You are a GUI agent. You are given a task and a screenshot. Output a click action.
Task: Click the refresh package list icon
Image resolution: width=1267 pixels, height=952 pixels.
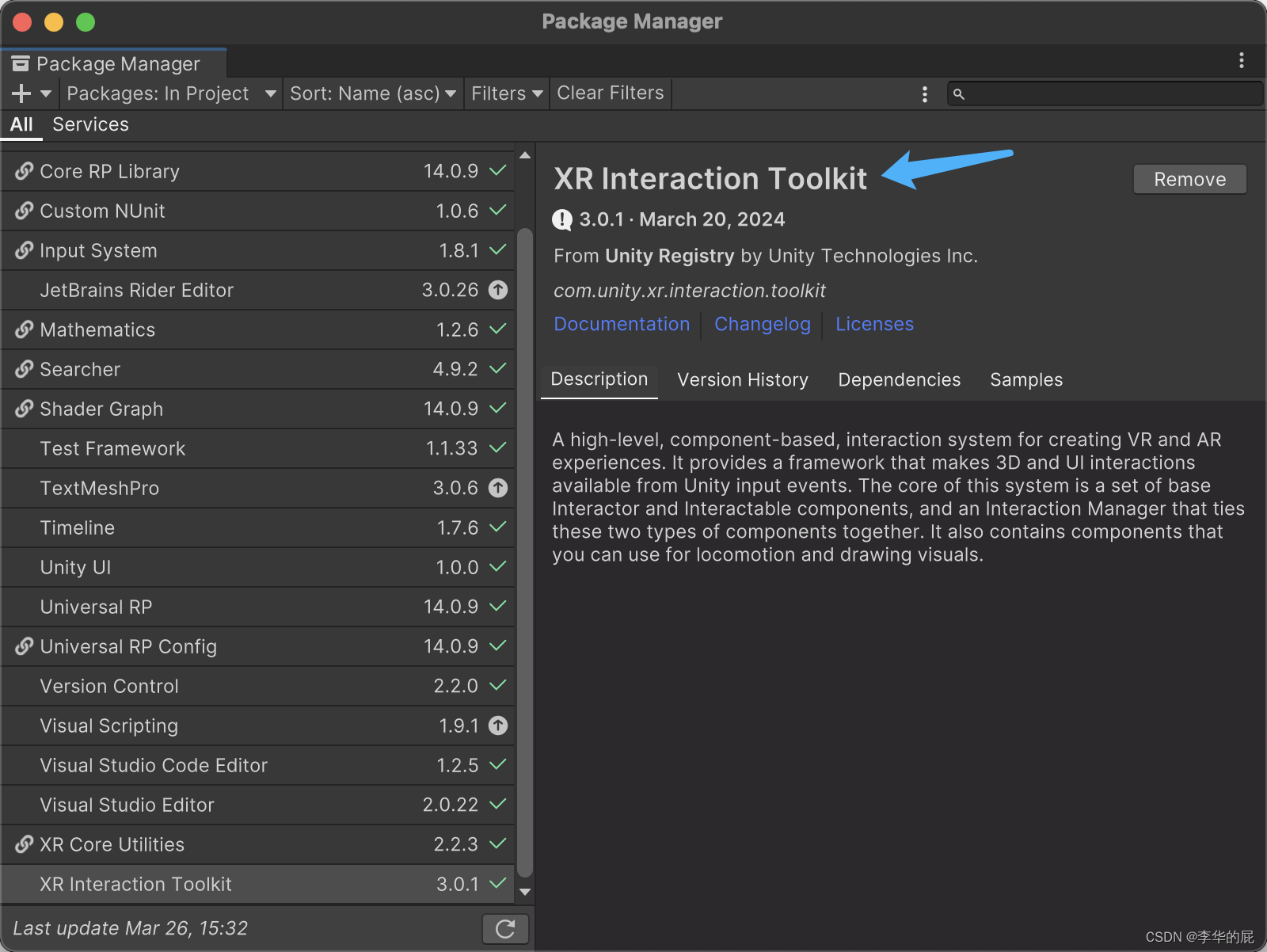tap(505, 928)
